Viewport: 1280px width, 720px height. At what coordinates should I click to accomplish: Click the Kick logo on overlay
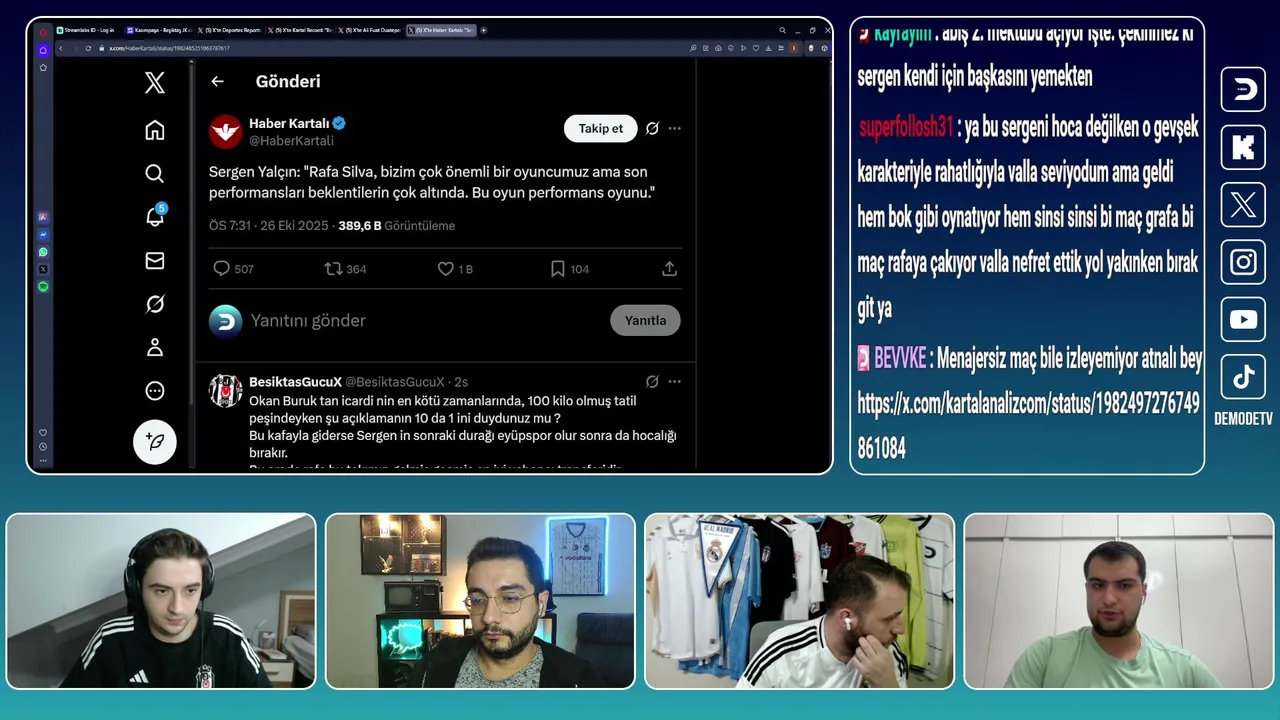1243,148
